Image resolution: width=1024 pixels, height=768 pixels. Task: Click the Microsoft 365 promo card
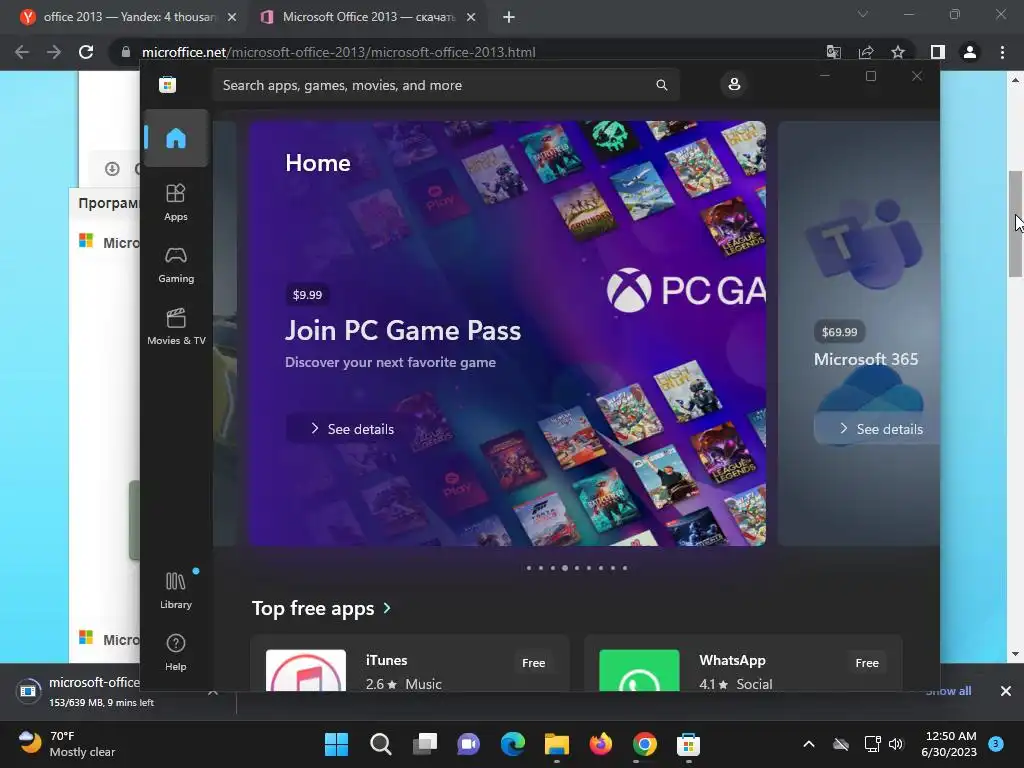(x=859, y=333)
